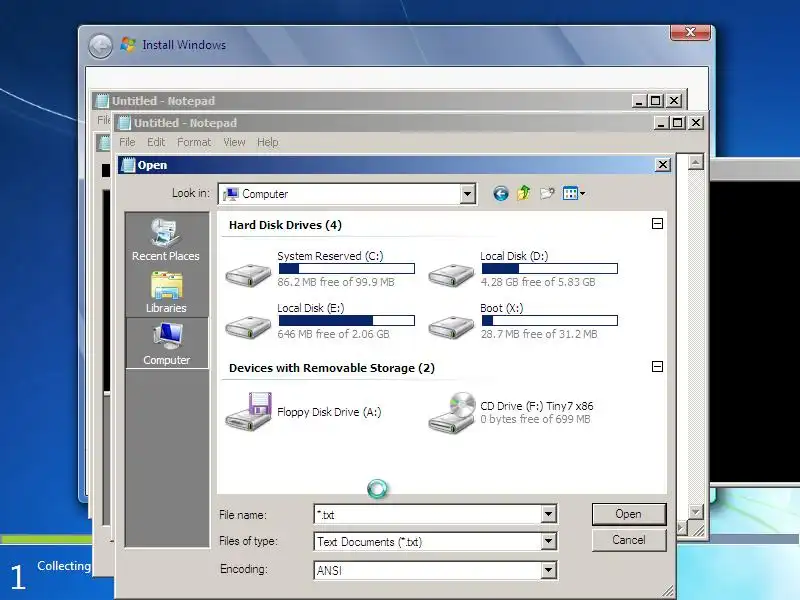The height and width of the screenshot is (600, 800).
Task: Go back to last folder visited
Action: click(x=501, y=194)
